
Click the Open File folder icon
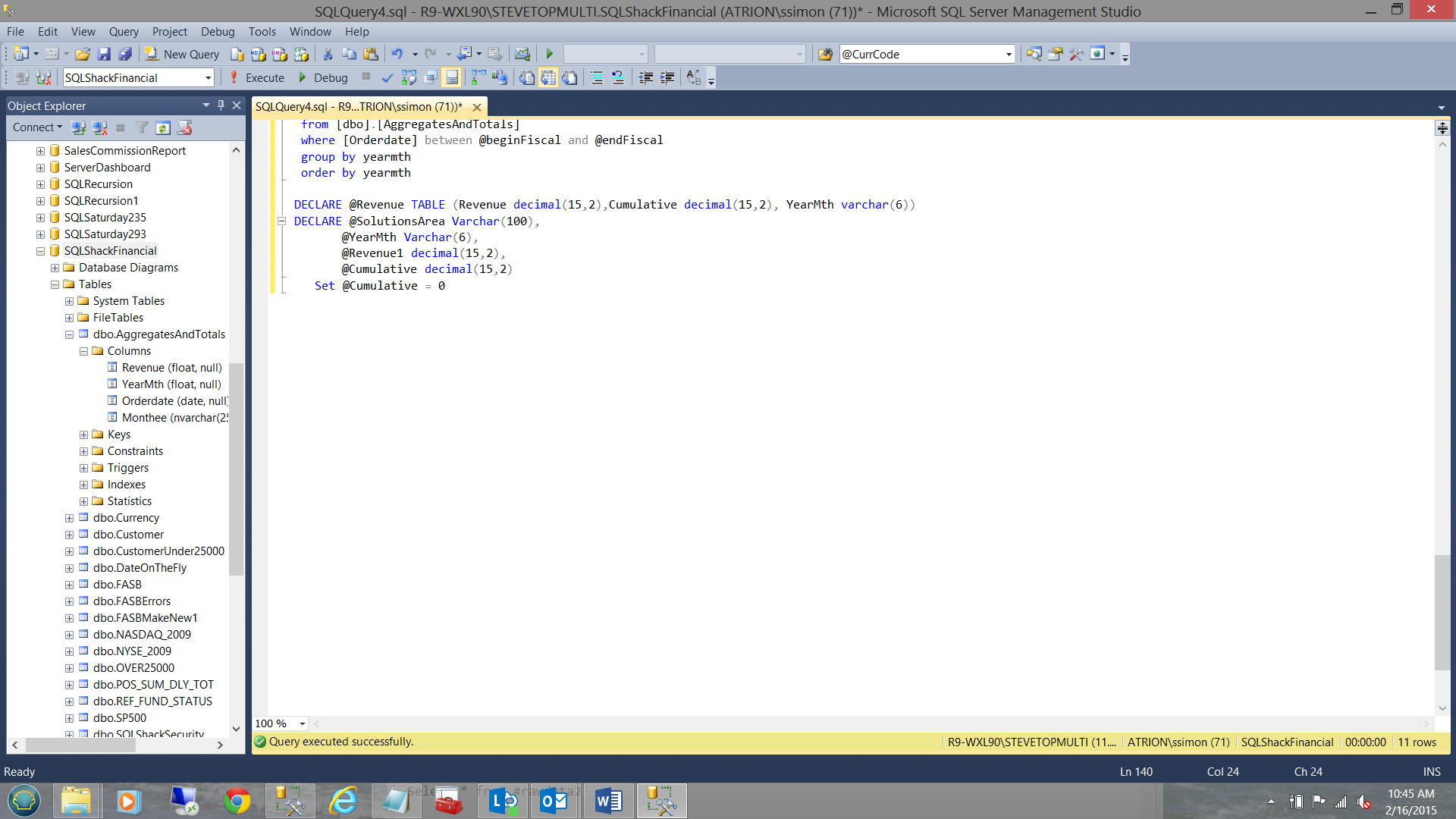coord(83,54)
